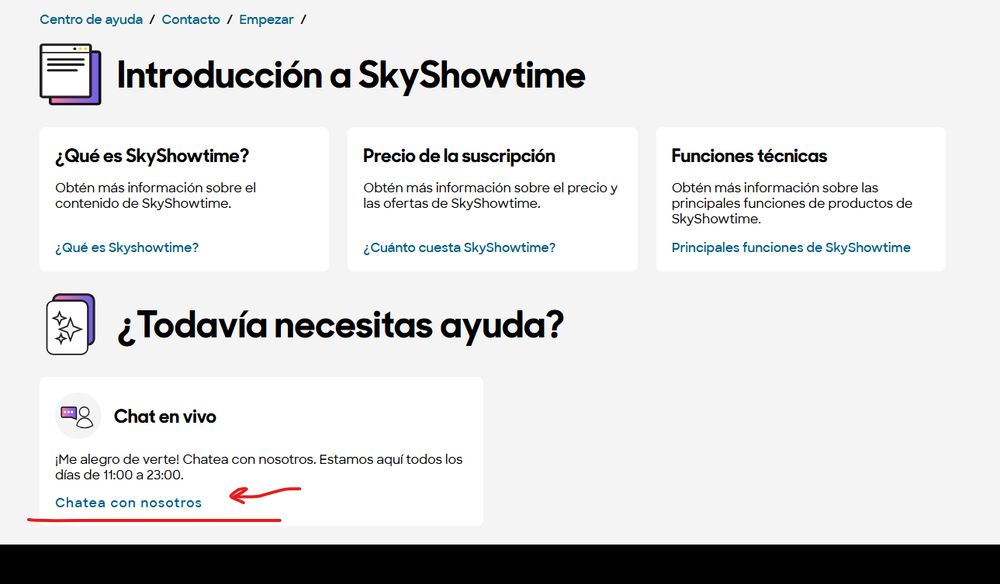
Task: Open the Centro de ayuda breadcrumb link
Action: click(x=91, y=20)
